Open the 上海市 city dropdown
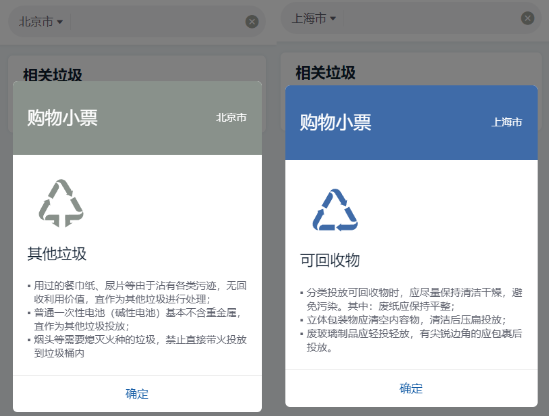Viewport: 549px width, 416px height. point(314,18)
